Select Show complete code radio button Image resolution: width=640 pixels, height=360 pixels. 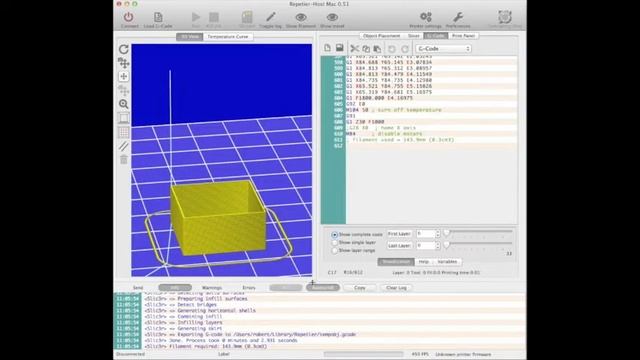335,235
